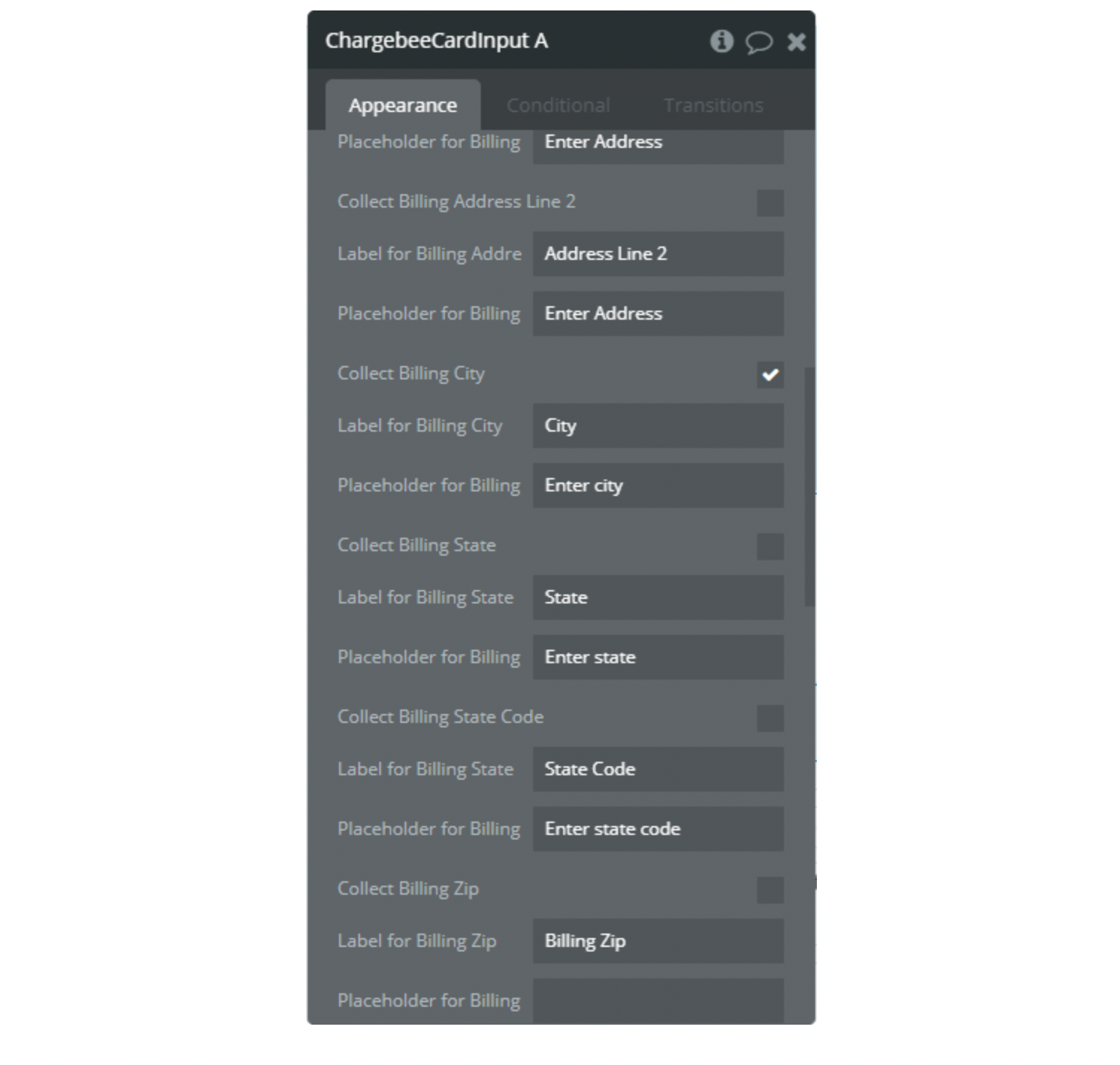Edit the Address Line 2 label field

(658, 254)
